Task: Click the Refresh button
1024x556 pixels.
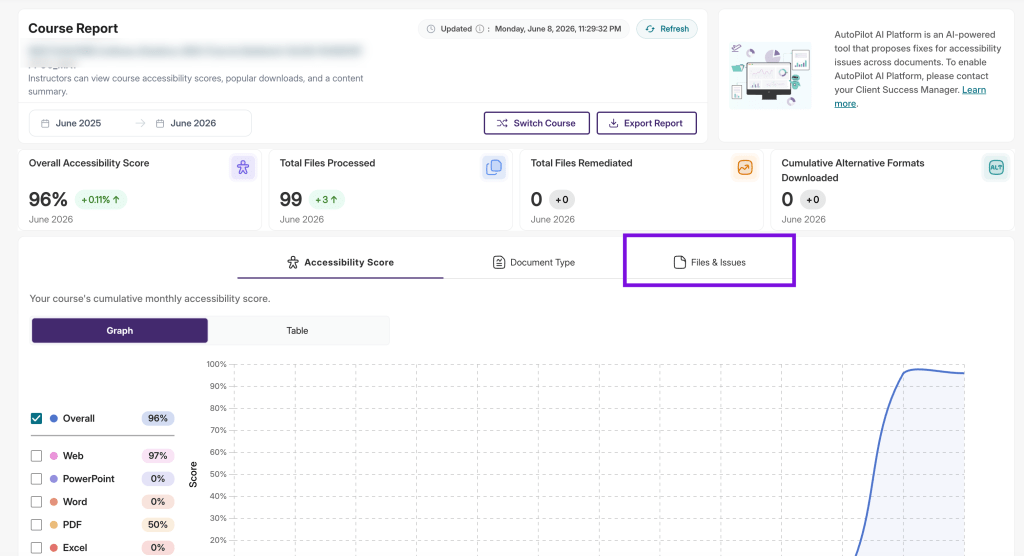Action: 667,29
